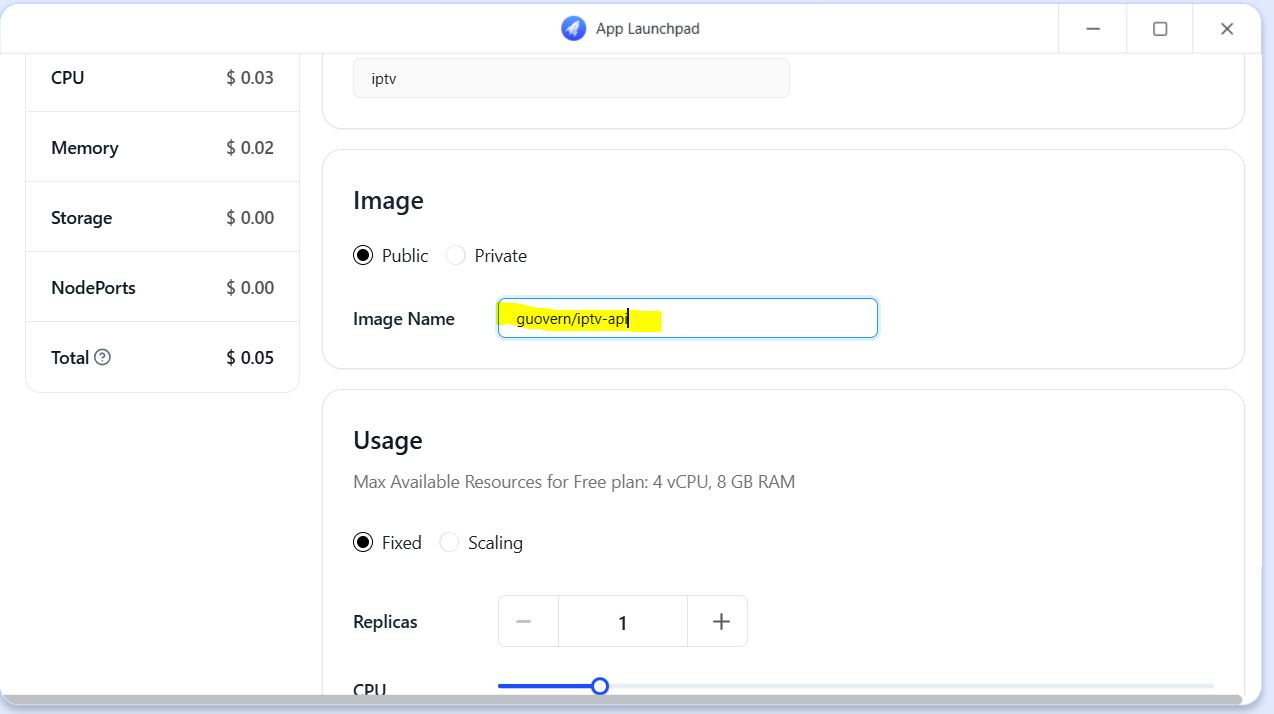Select the Fixed usage radio button

point(363,543)
